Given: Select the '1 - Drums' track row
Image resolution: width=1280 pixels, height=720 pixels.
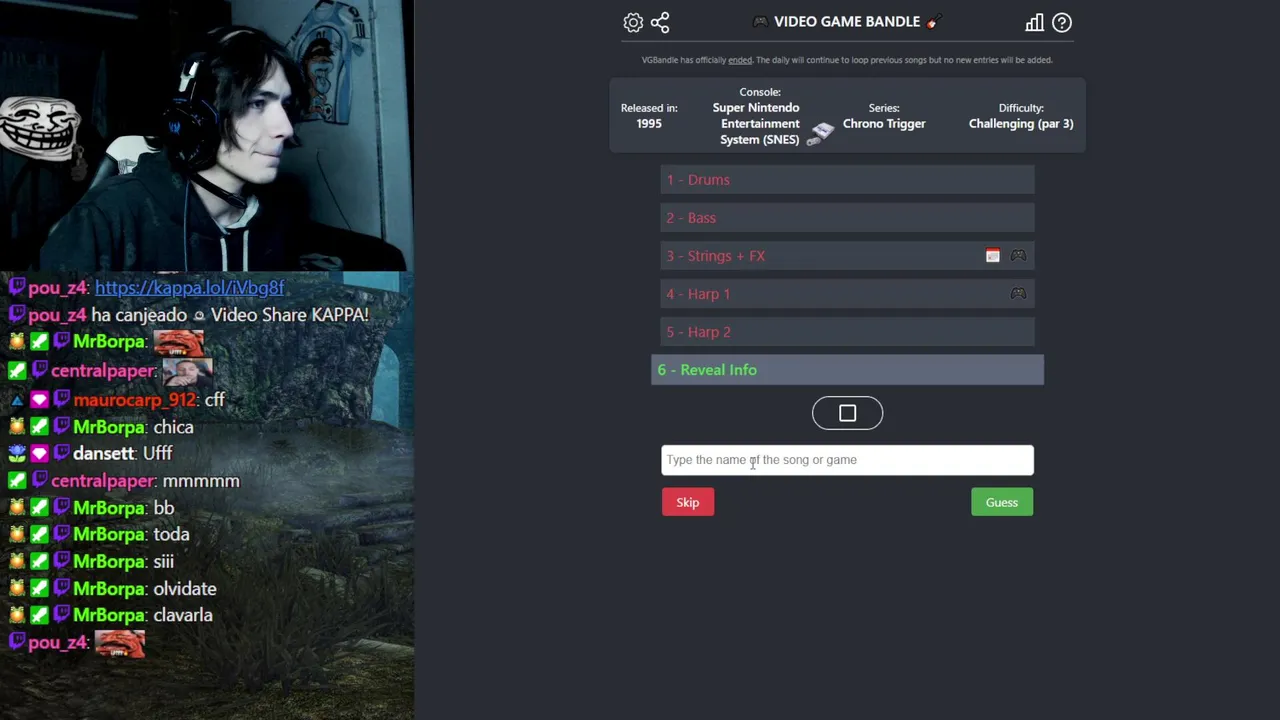Looking at the screenshot, I should 847,180.
